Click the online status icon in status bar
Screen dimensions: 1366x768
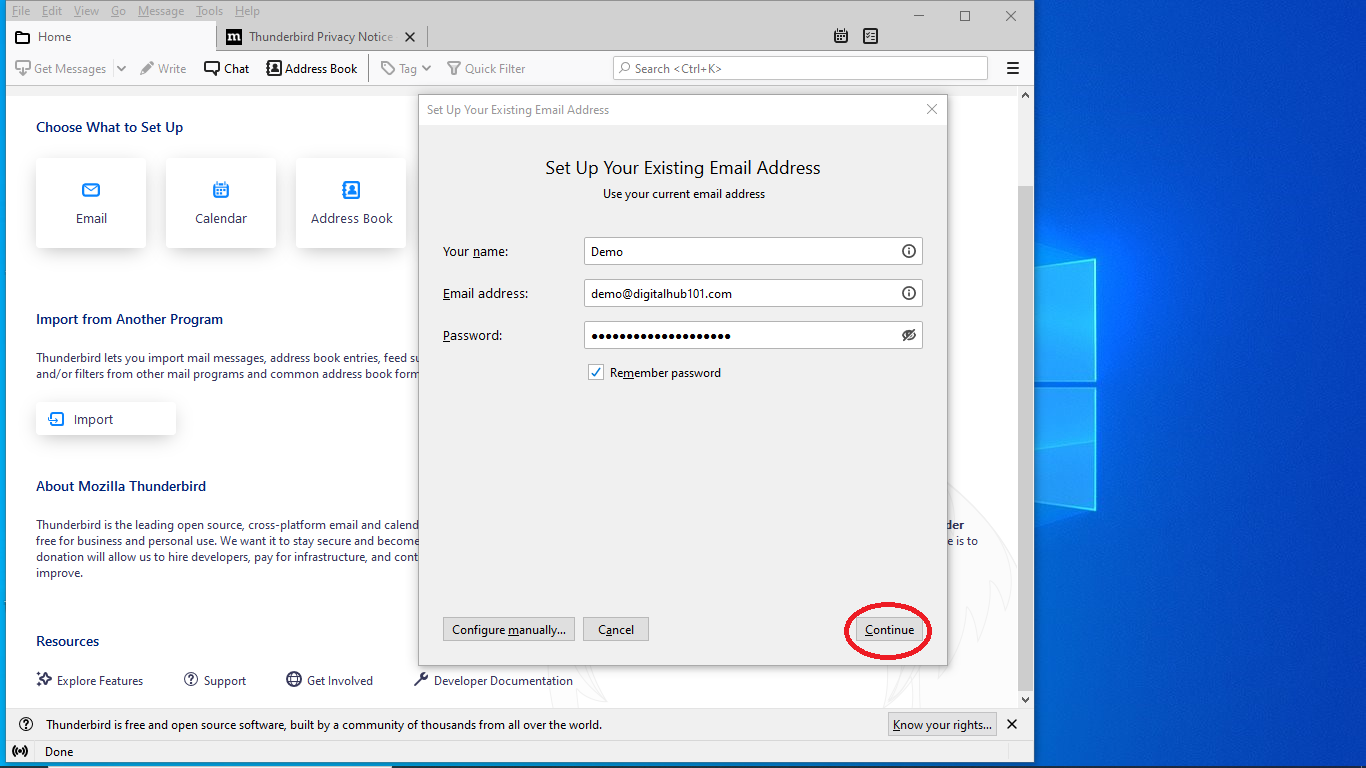20,751
